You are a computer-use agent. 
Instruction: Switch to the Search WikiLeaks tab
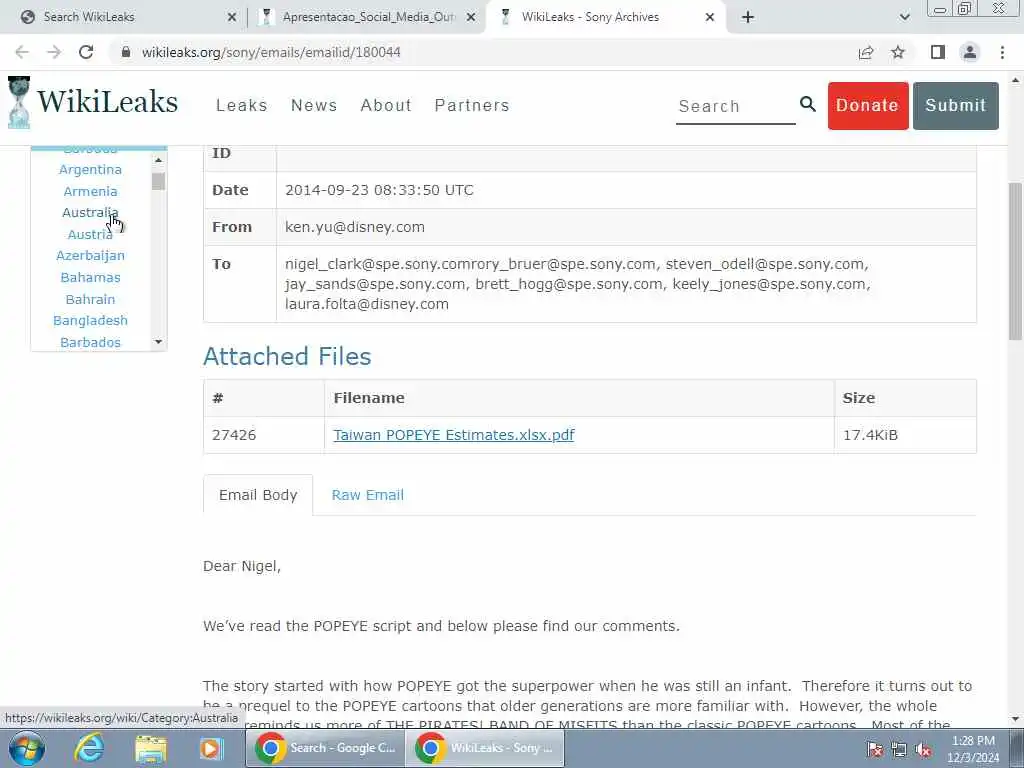click(x=124, y=18)
